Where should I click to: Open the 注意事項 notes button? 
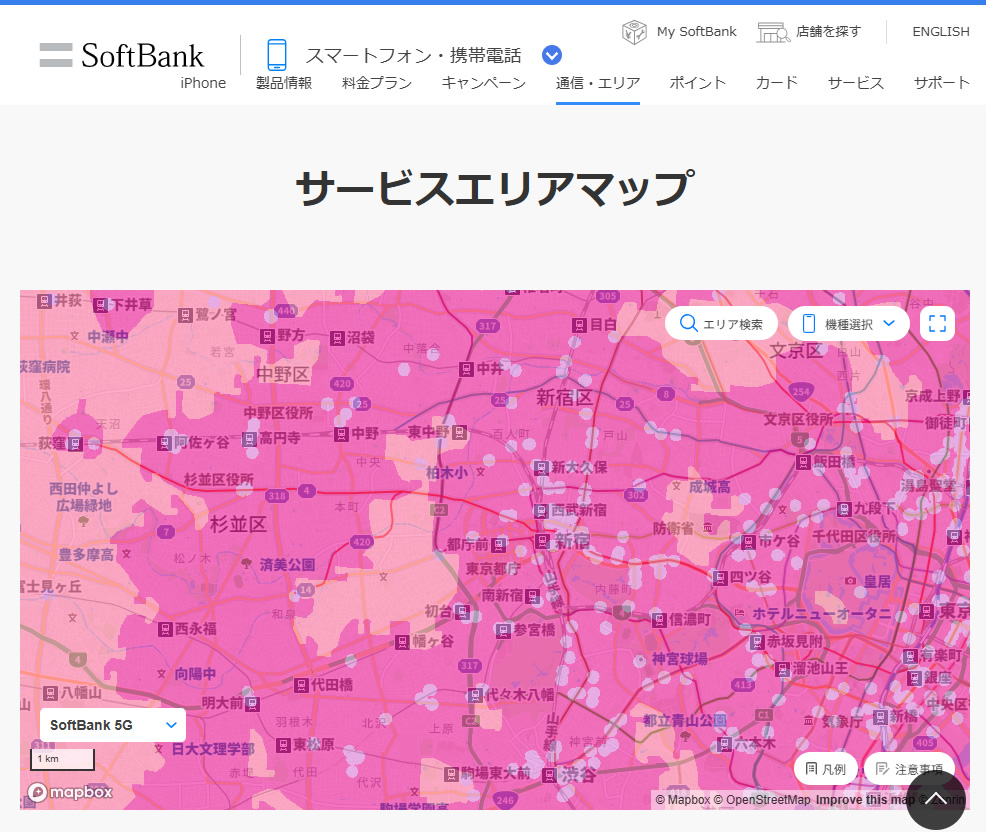(908, 769)
